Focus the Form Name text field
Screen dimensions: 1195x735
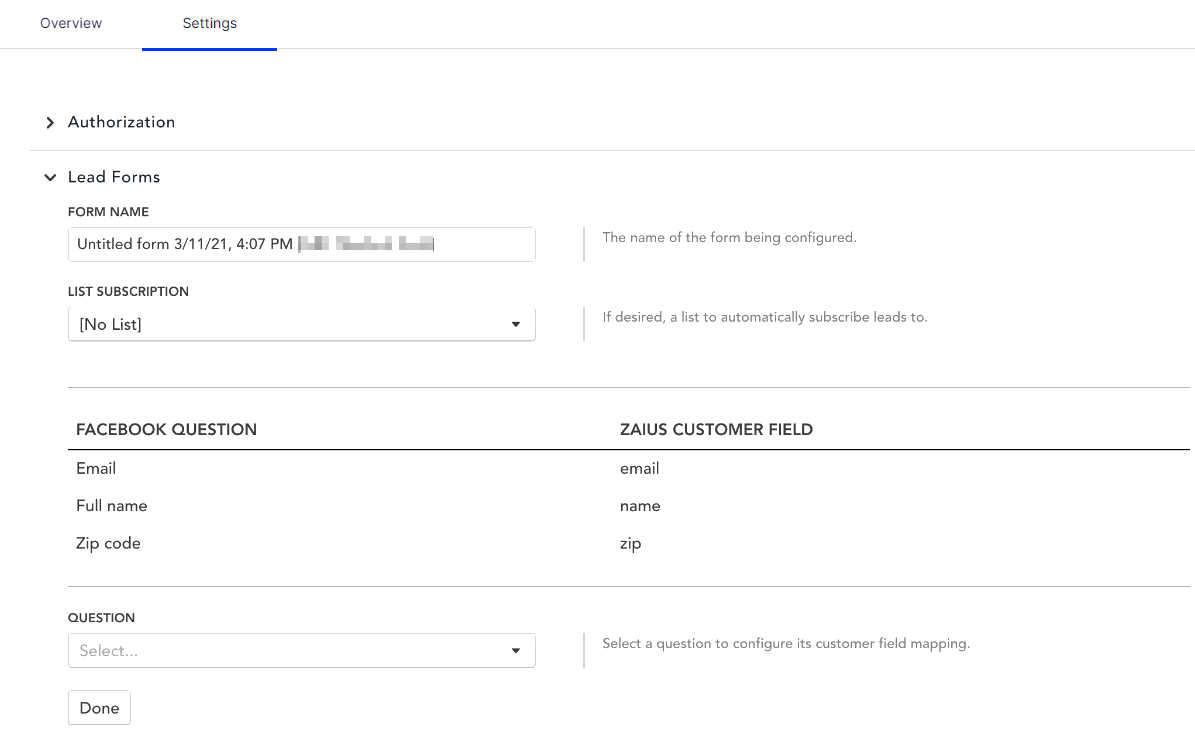point(301,244)
